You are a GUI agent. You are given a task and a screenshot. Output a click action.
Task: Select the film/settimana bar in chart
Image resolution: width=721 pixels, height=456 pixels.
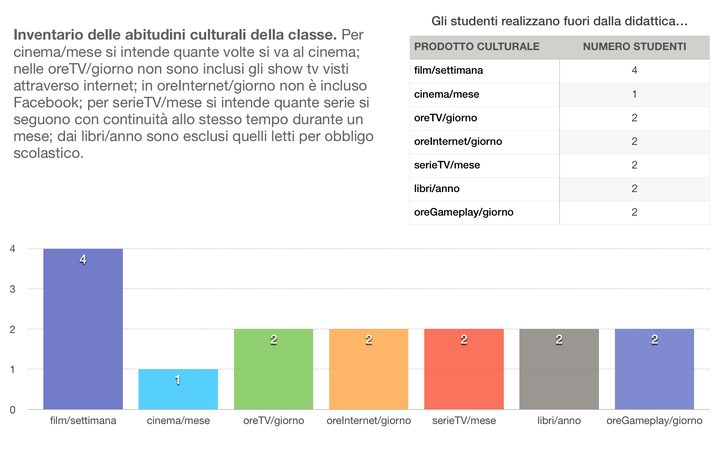point(83,329)
